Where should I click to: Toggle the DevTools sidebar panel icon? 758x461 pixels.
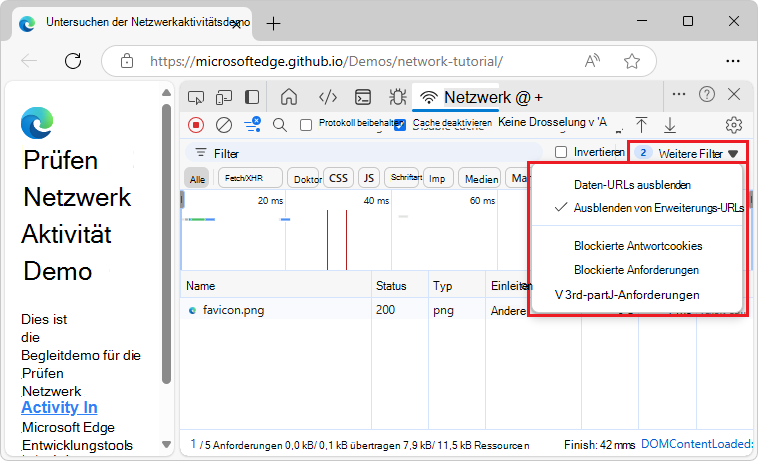(252, 97)
